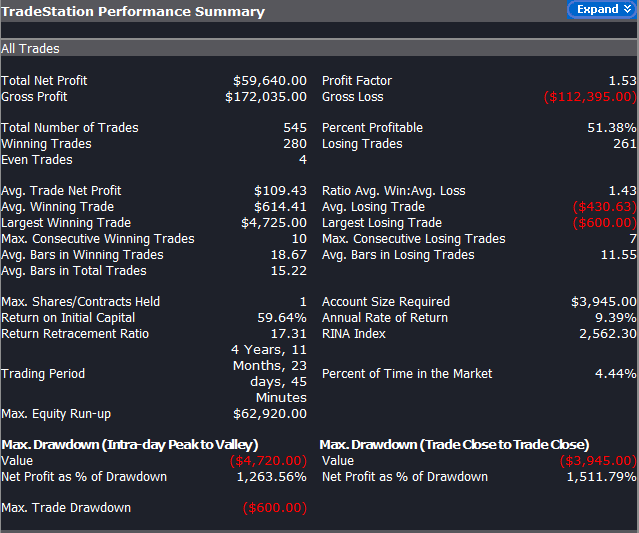
Task: Click Max. Shares/Contracts Held value 1
Action: (x=303, y=302)
